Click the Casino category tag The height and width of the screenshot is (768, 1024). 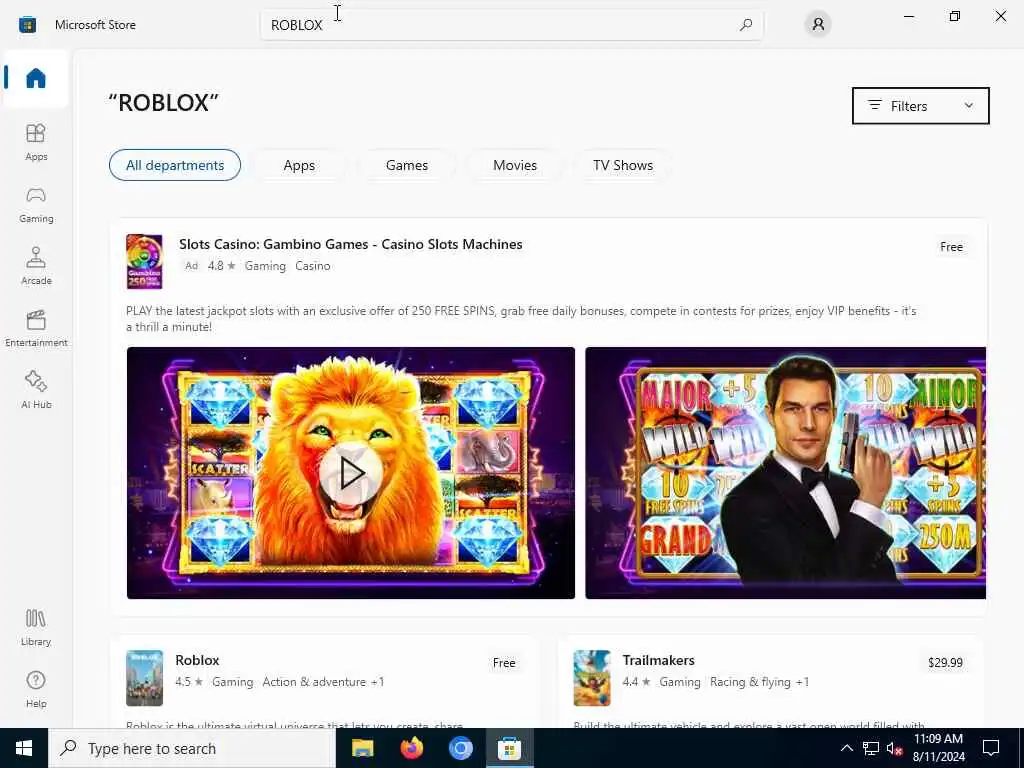click(313, 266)
